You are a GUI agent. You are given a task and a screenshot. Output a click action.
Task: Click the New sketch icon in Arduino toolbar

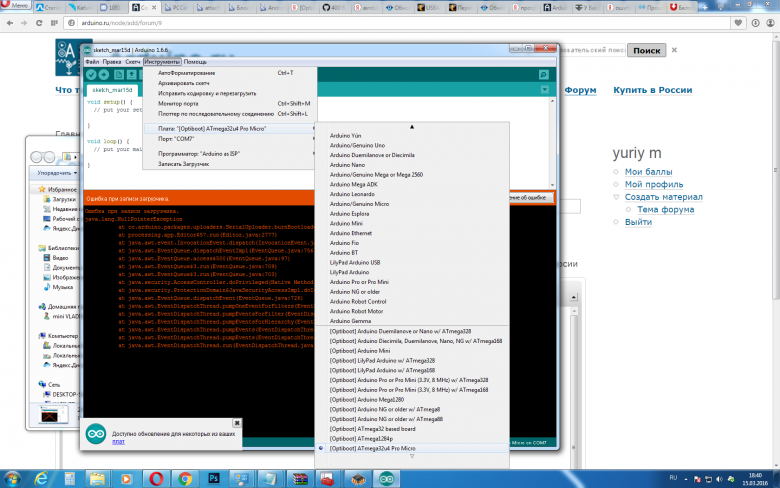(119, 75)
